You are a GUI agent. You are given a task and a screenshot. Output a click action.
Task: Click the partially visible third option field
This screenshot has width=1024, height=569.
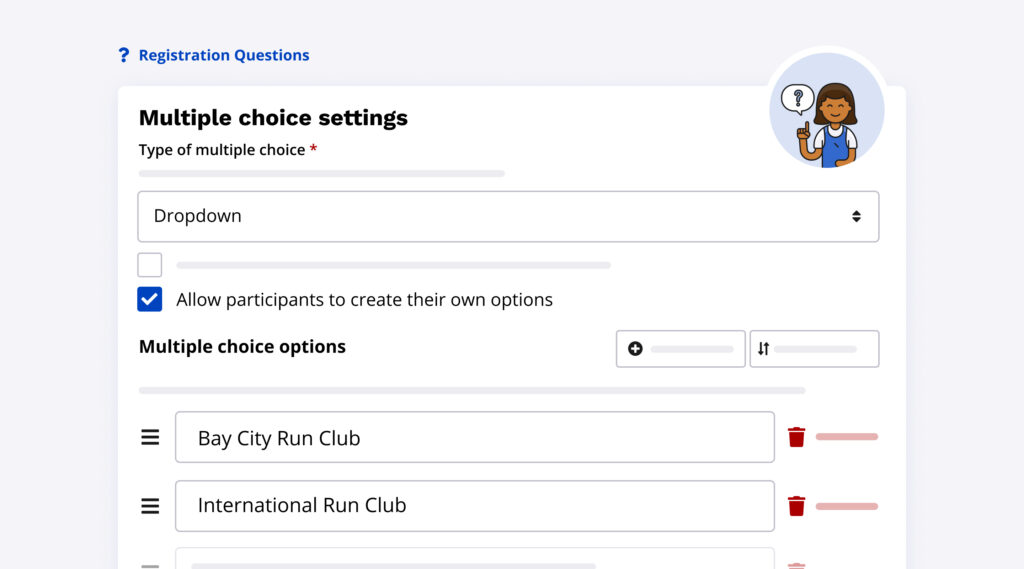[474, 559]
